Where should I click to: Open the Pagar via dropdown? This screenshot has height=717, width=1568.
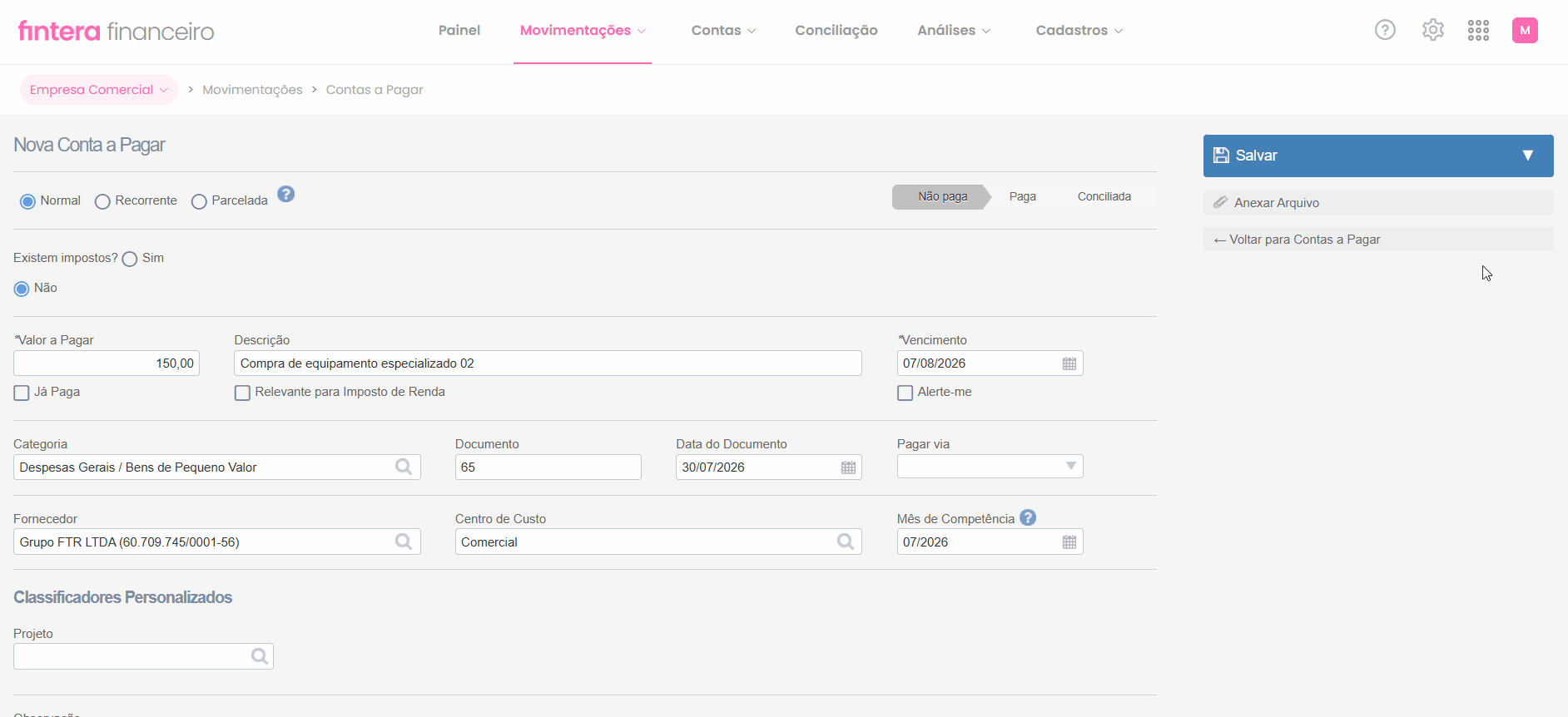(x=990, y=467)
